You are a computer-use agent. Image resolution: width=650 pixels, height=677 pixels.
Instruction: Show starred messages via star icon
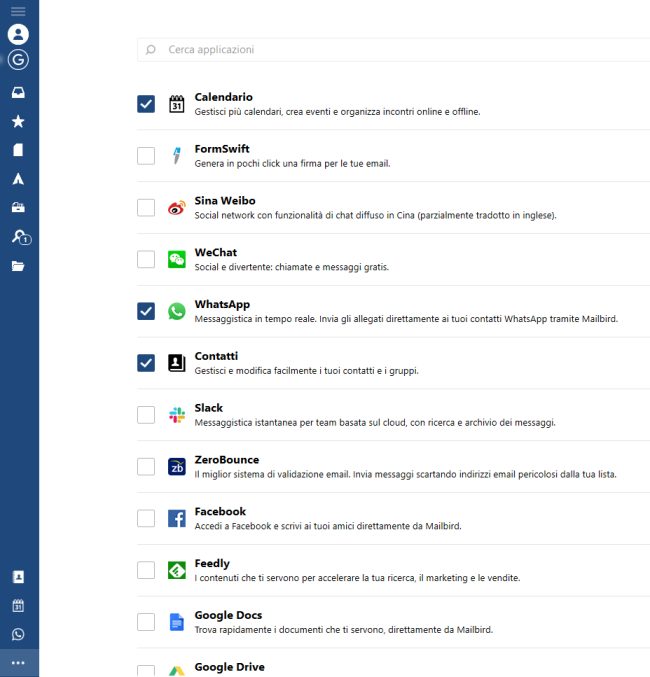click(18, 121)
